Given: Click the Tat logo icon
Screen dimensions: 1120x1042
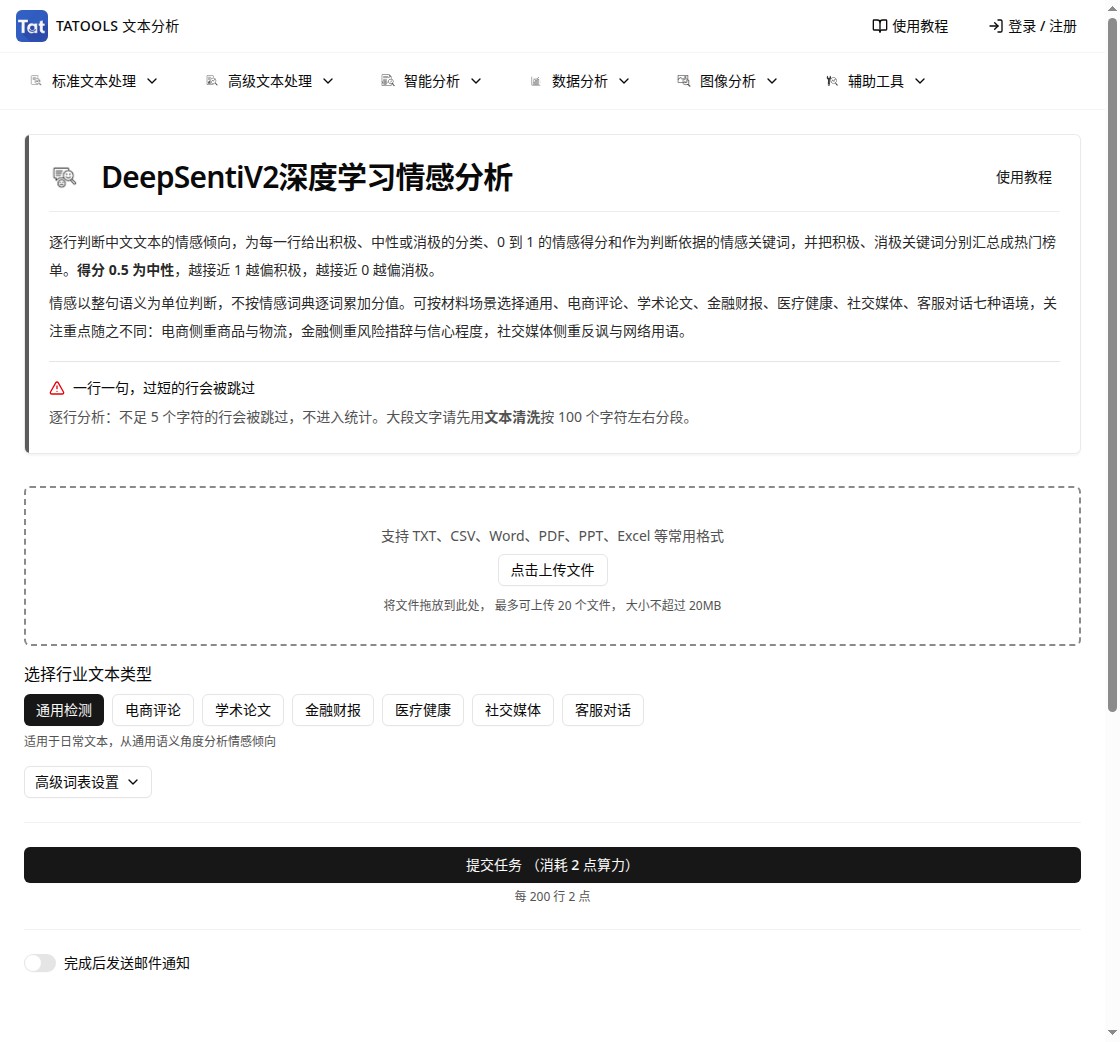Looking at the screenshot, I should [31, 26].
